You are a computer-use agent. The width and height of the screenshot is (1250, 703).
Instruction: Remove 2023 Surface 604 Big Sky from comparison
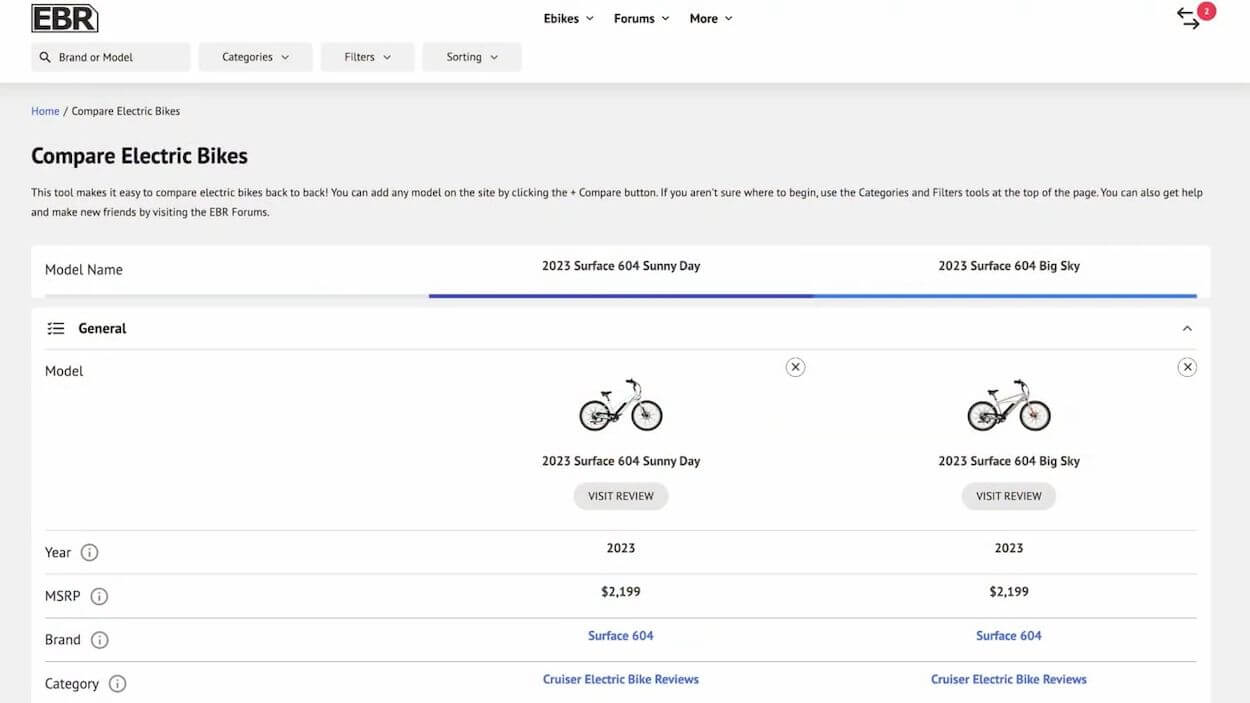(1187, 367)
